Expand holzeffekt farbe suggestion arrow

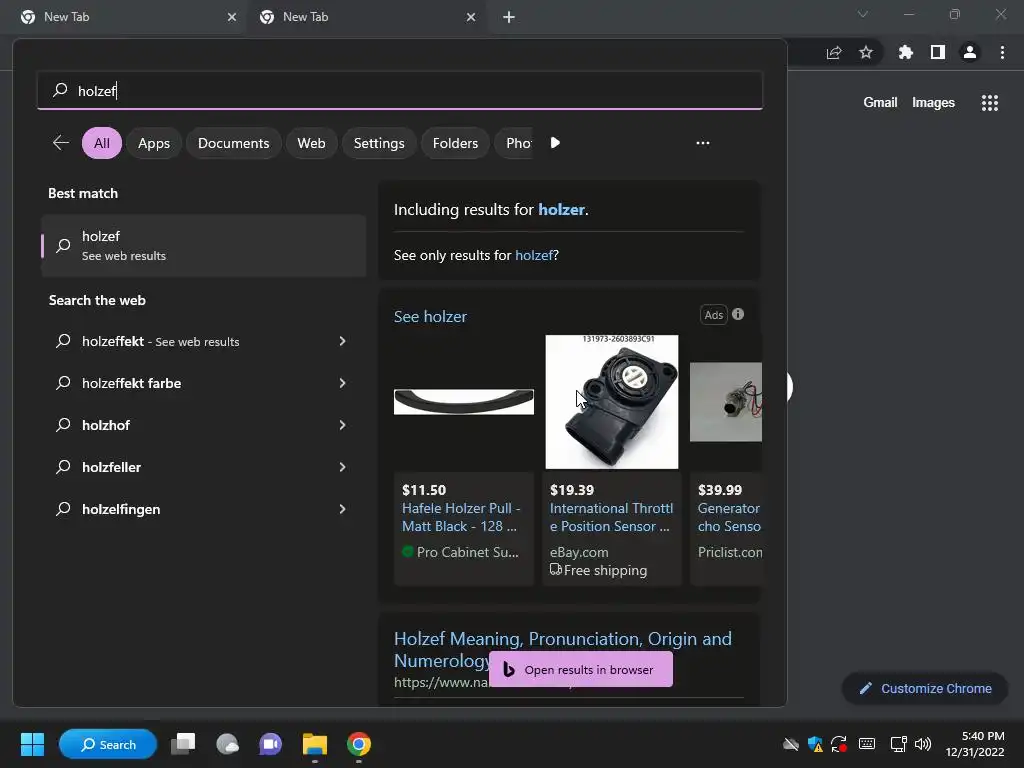[342, 383]
